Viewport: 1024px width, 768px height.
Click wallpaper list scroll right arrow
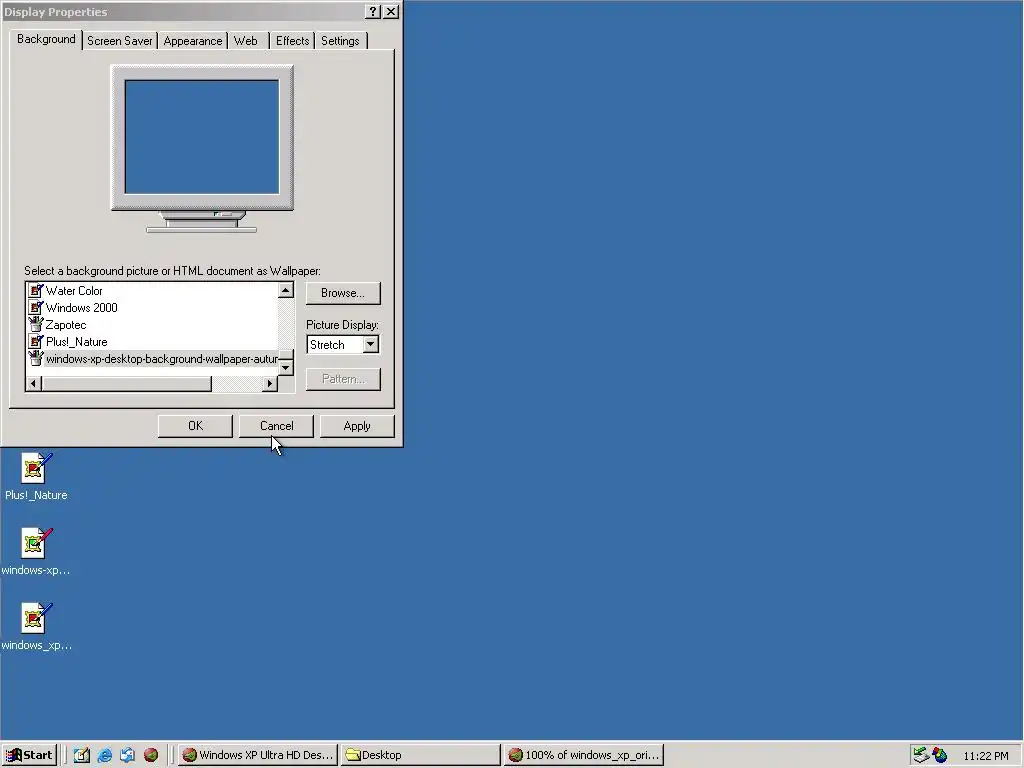pyautogui.click(x=270, y=383)
